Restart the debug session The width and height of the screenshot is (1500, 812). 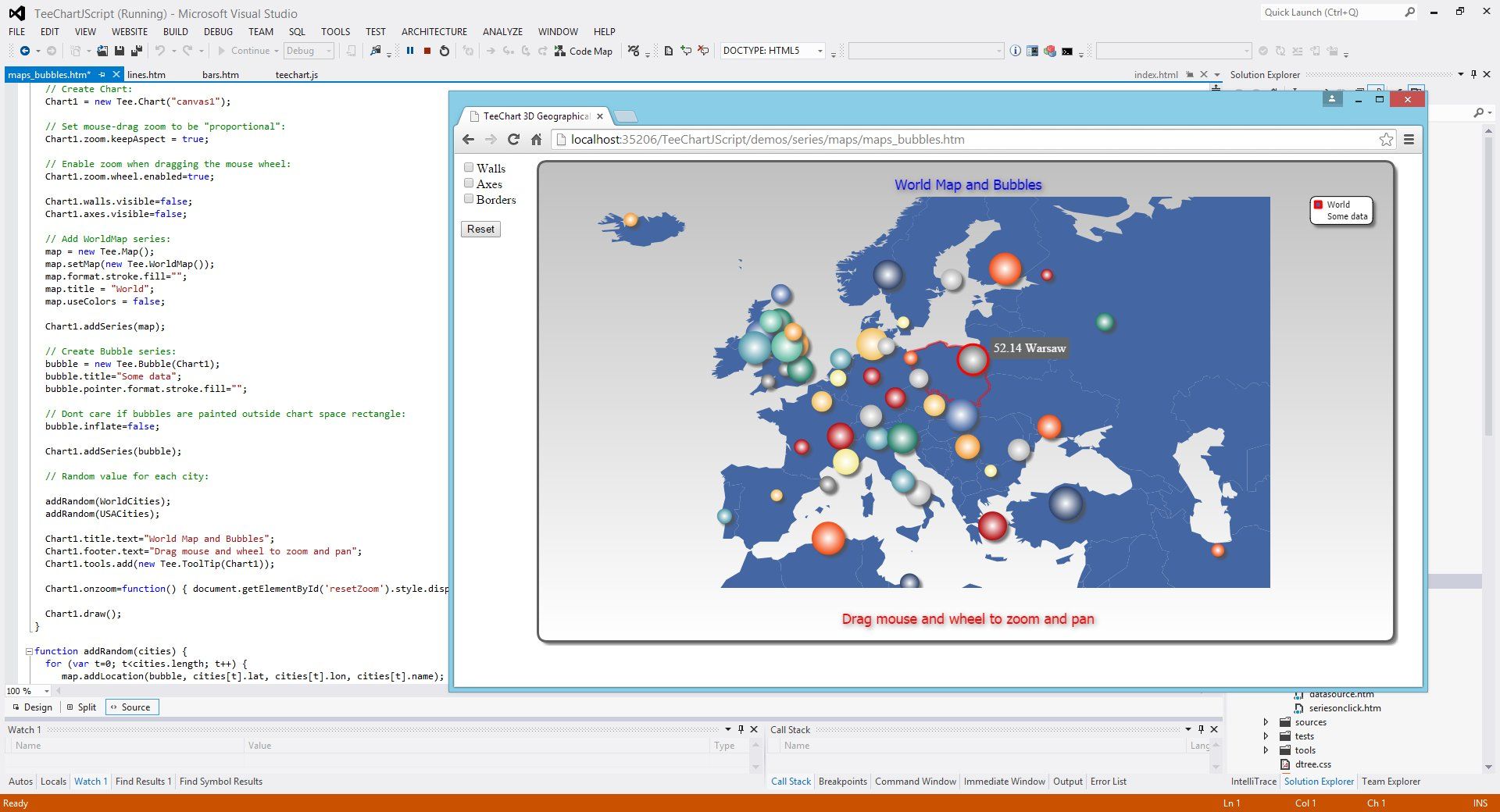tap(445, 51)
